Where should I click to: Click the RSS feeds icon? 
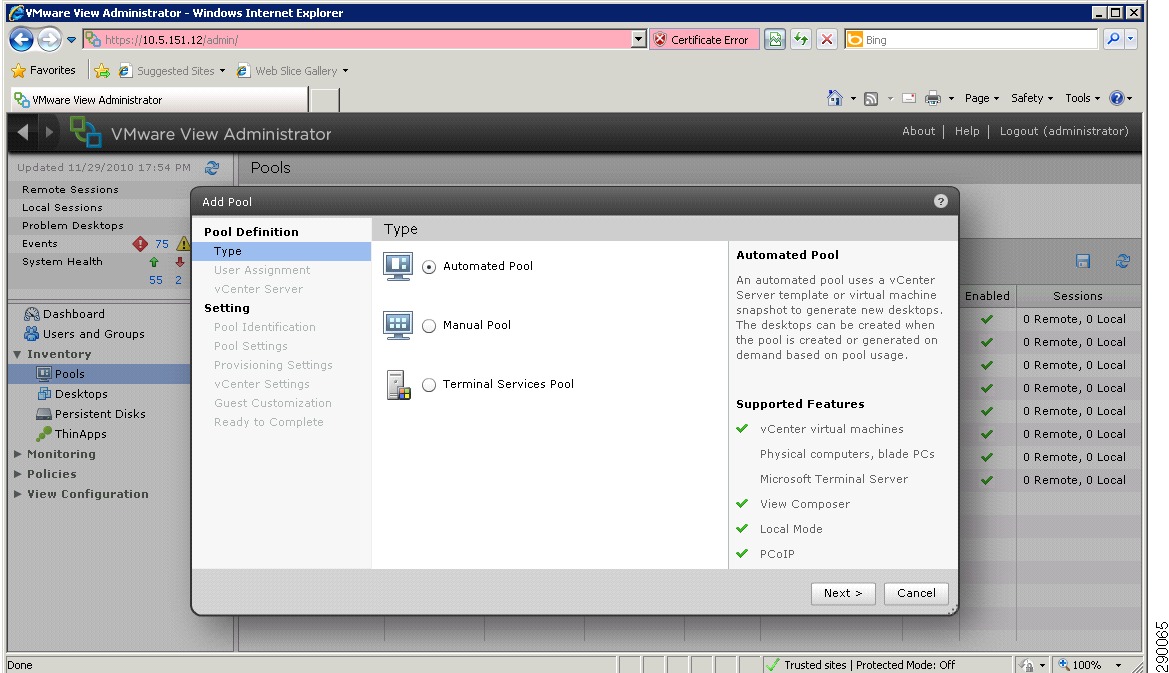(871, 98)
